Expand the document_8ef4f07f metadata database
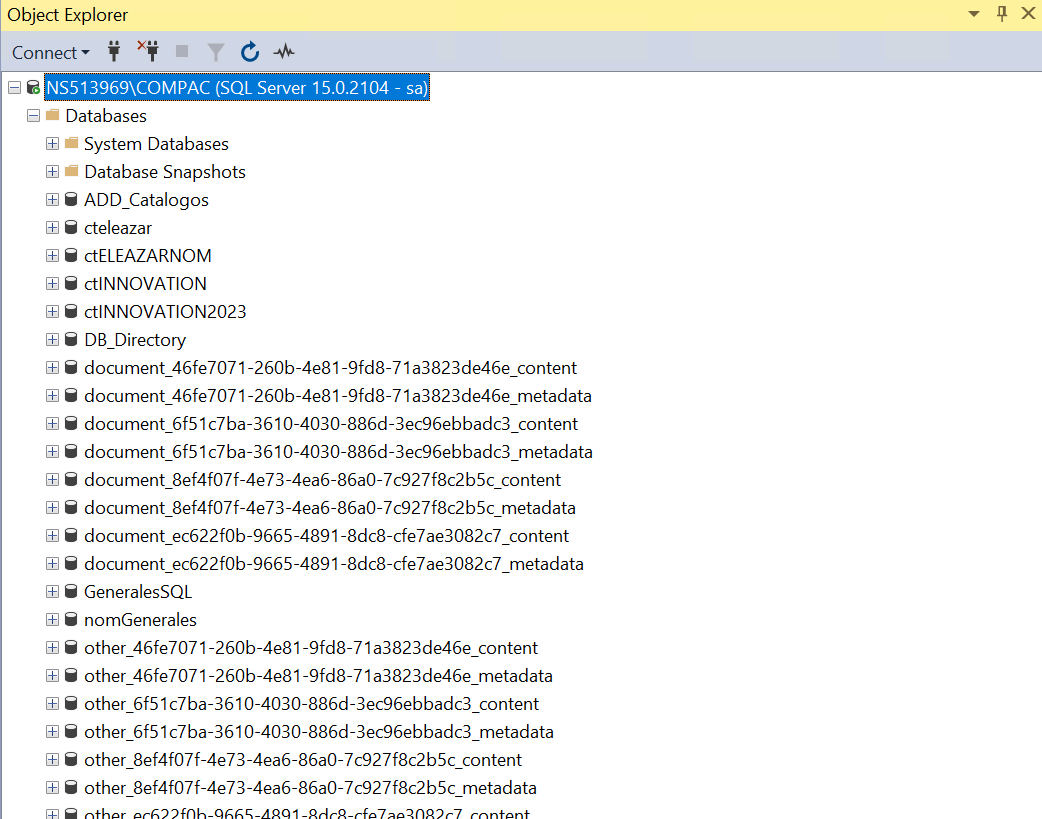 point(52,508)
